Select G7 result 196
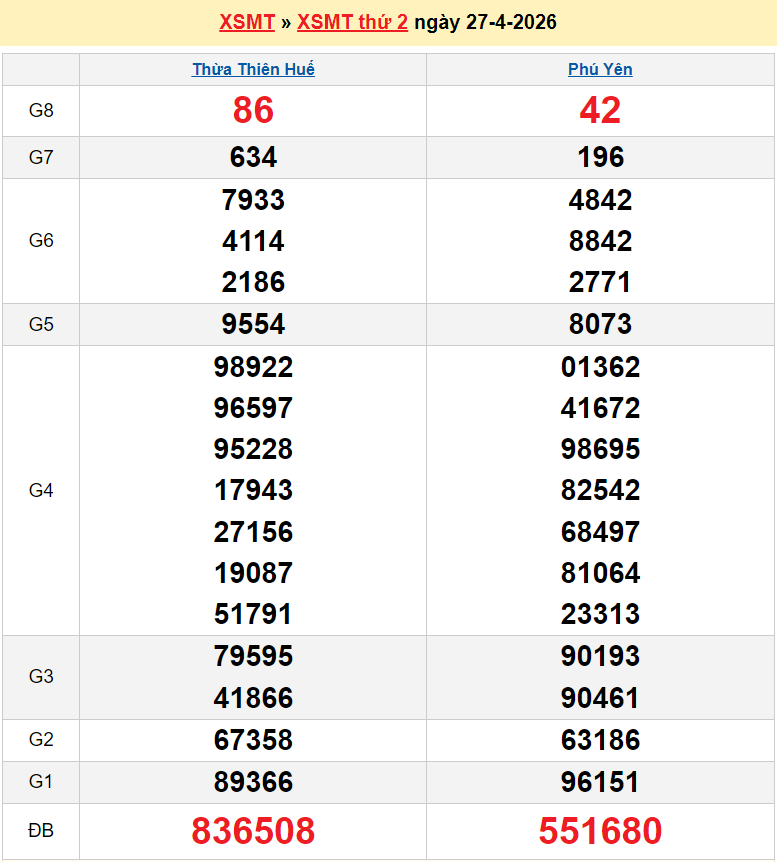The image size is (777, 862). click(x=600, y=157)
